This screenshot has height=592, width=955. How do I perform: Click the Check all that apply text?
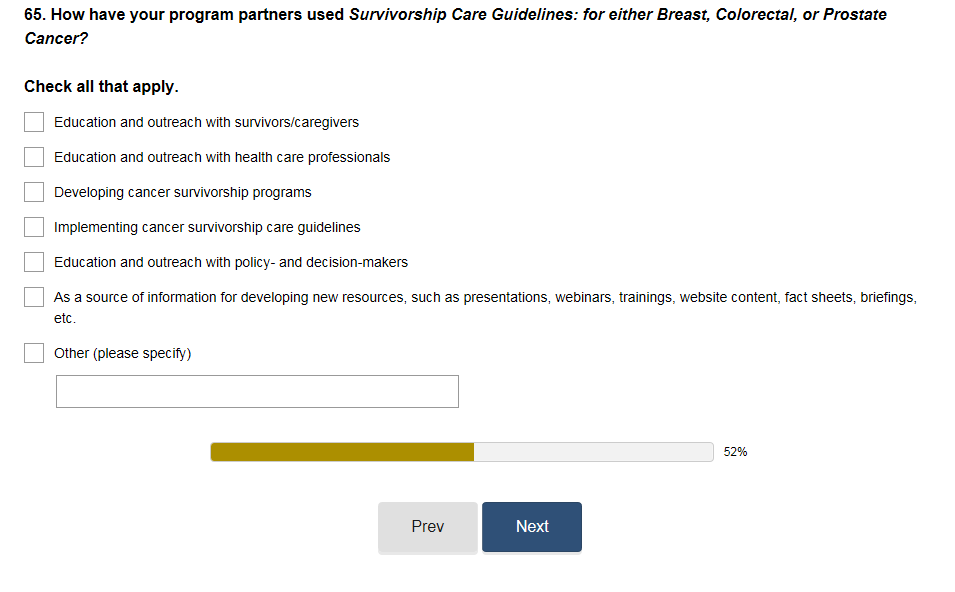101,87
